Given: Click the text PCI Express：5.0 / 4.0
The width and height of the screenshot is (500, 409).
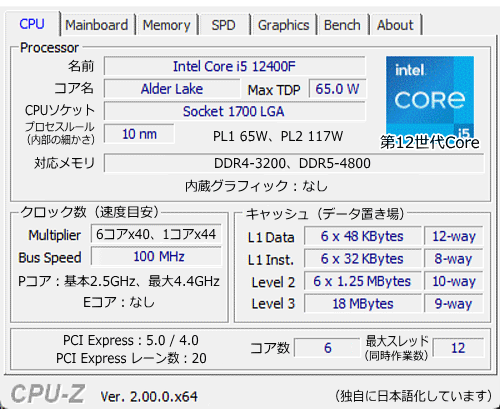Looking at the screenshot, I should pyautogui.click(x=131, y=340).
